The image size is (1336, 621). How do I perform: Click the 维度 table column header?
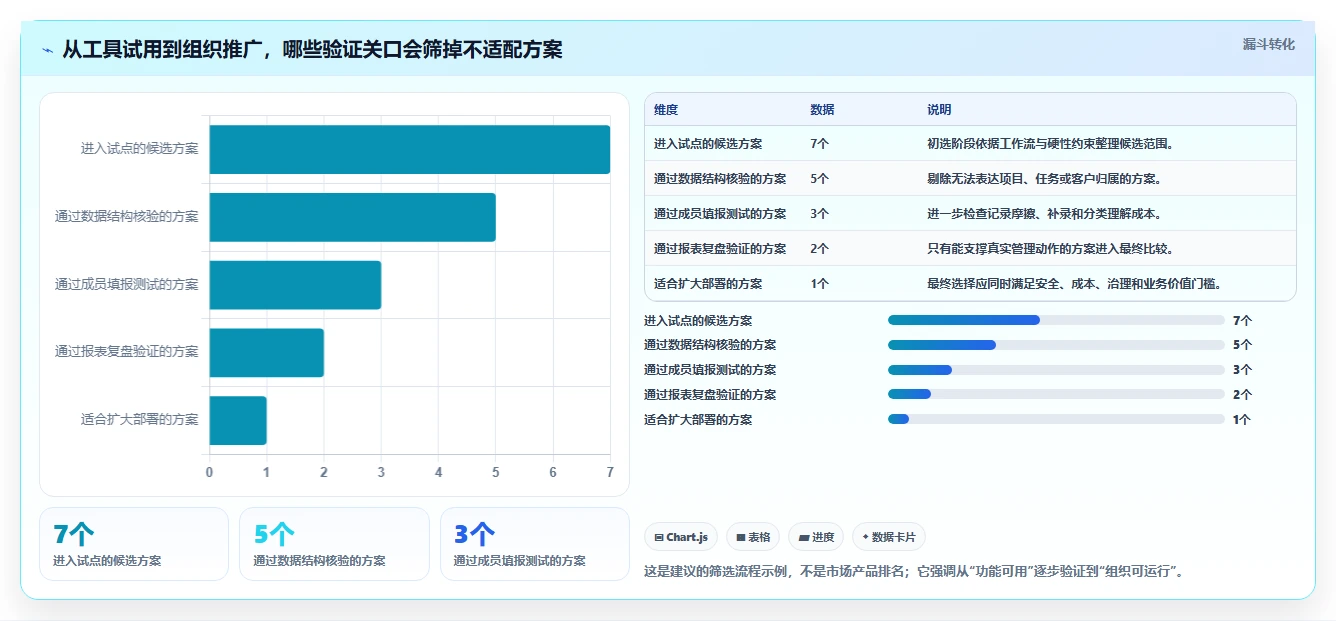pos(666,110)
